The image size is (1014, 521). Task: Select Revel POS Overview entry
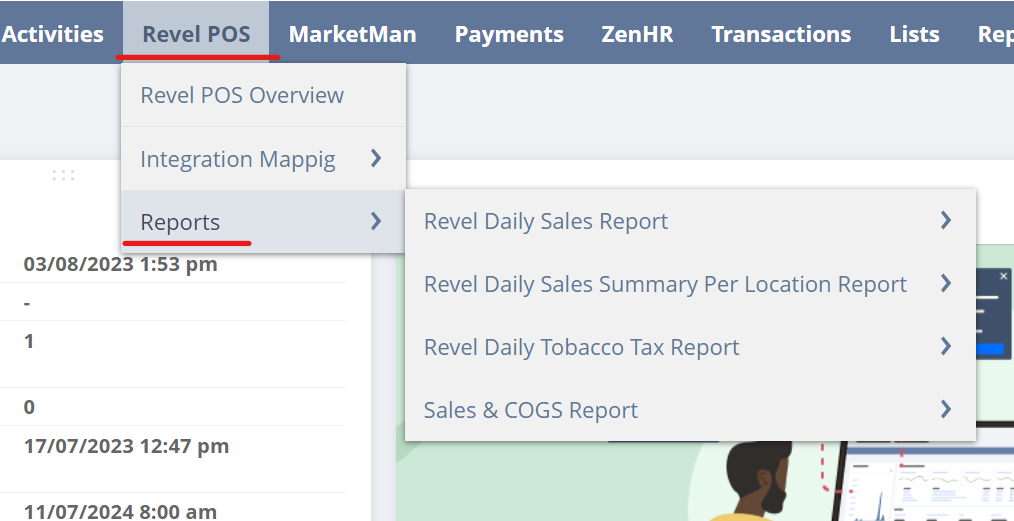[x=263, y=95]
